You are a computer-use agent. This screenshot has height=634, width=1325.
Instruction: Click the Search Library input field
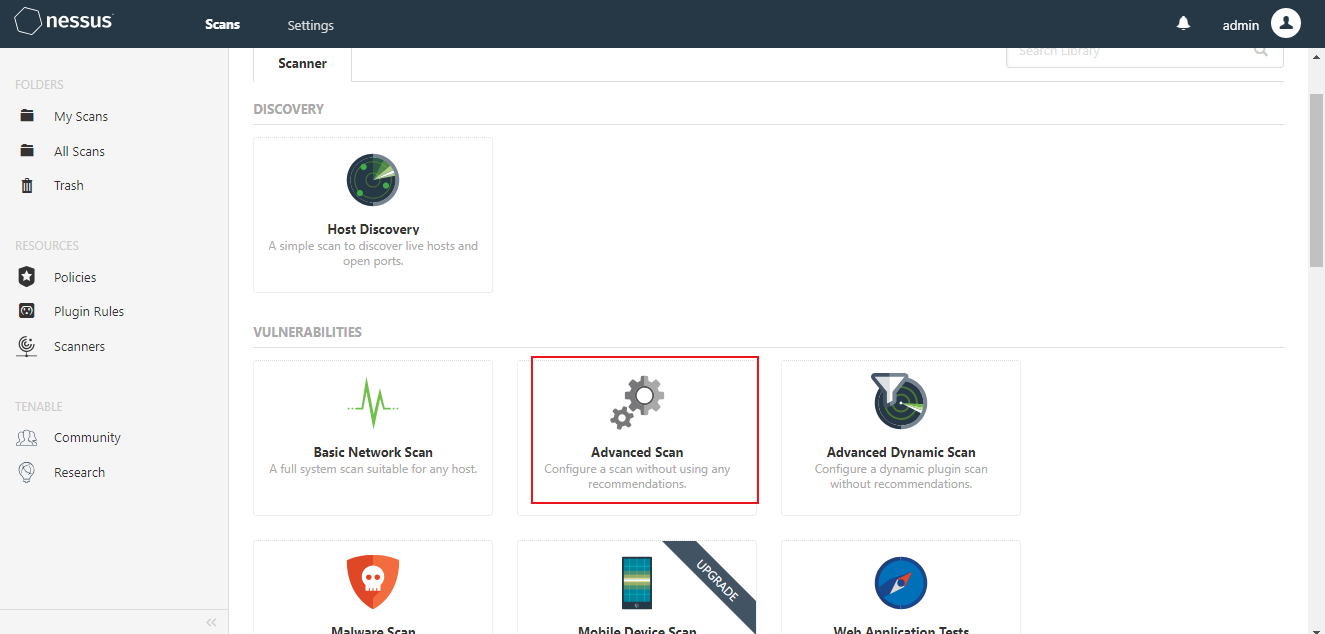point(1145,54)
